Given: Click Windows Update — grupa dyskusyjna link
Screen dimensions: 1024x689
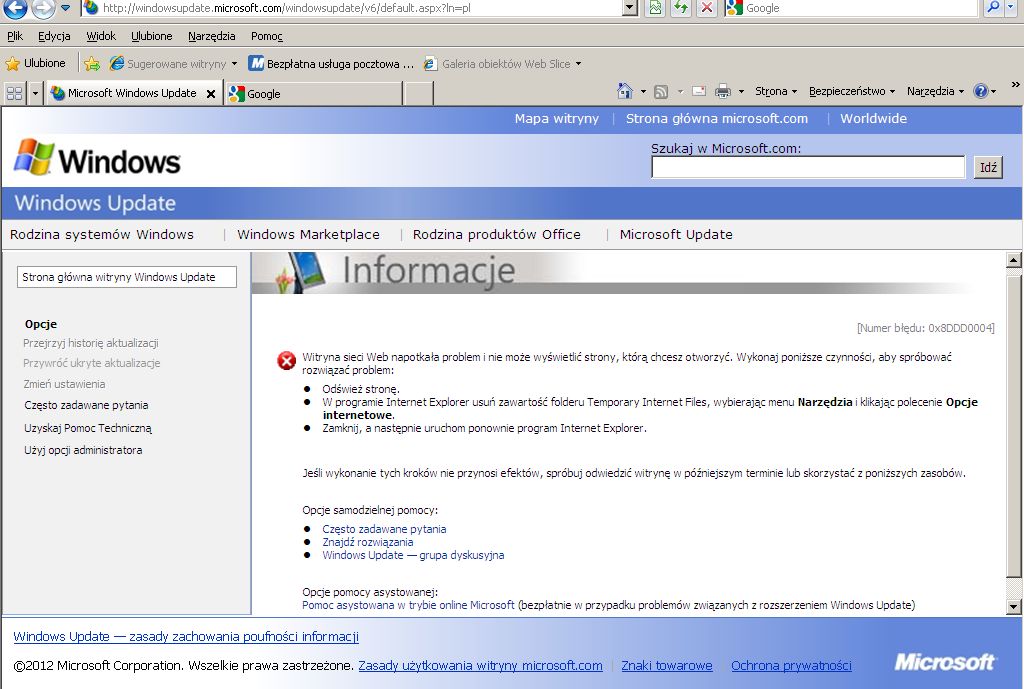Looking at the screenshot, I should (x=413, y=555).
